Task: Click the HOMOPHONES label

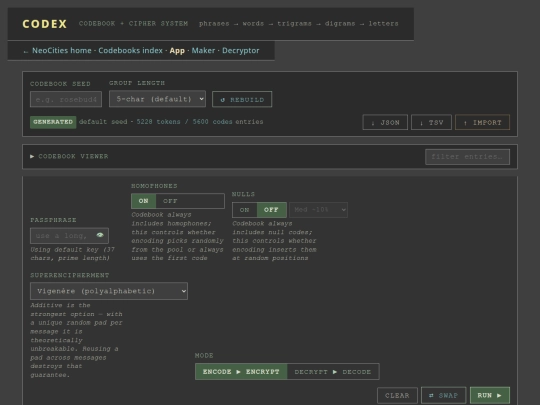Action: click(154, 186)
